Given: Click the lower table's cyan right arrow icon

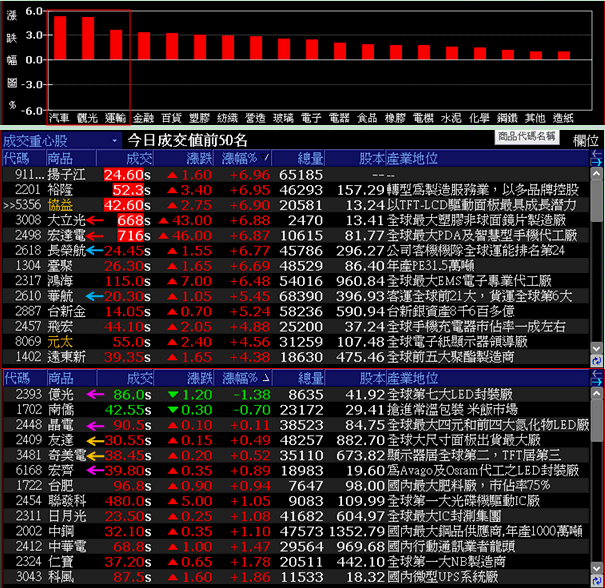Looking at the screenshot, I should coord(597,382).
